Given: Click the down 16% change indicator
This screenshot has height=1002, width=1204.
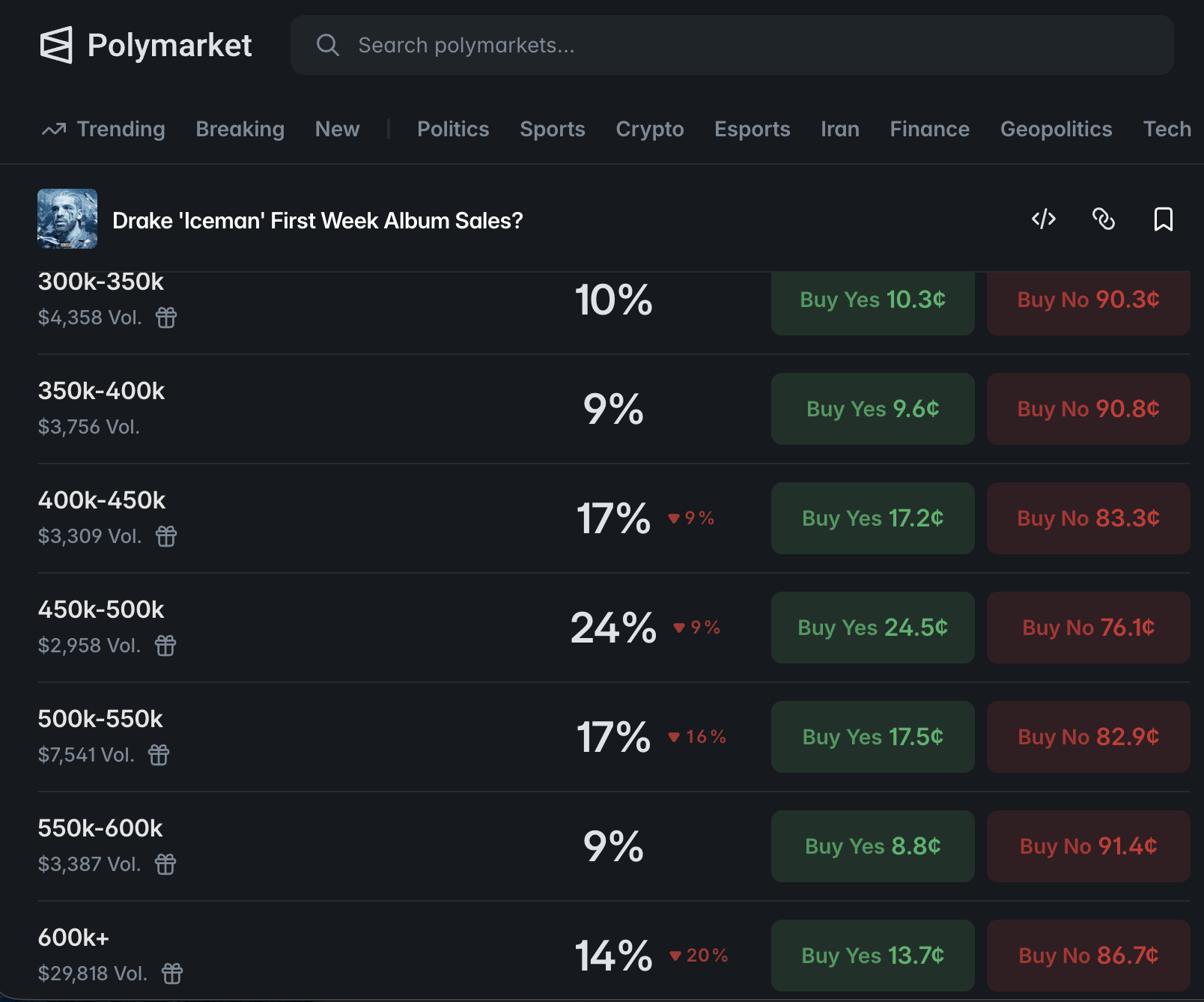Looking at the screenshot, I should [x=697, y=737].
